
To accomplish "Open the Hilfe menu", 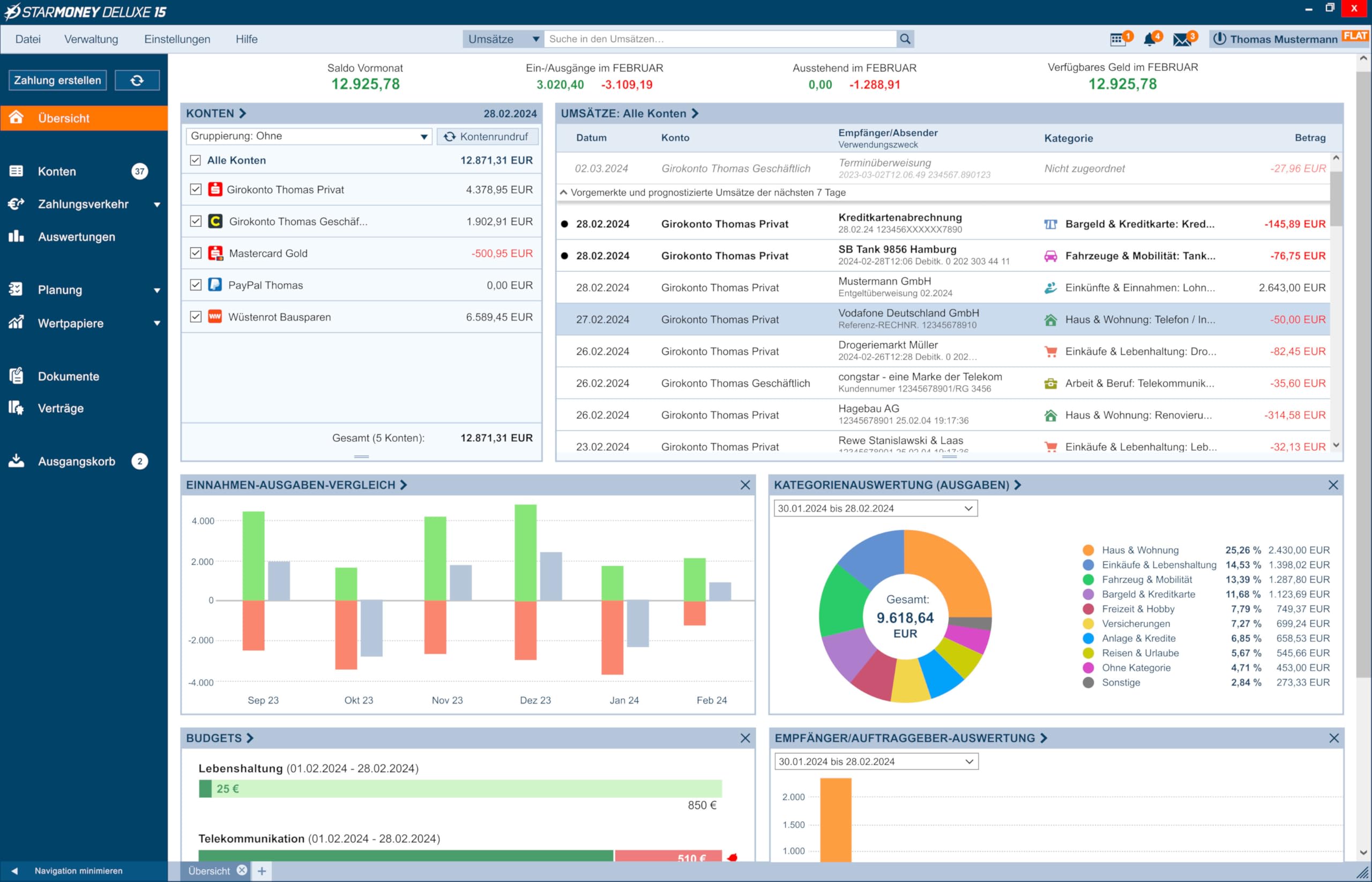I will [x=247, y=39].
